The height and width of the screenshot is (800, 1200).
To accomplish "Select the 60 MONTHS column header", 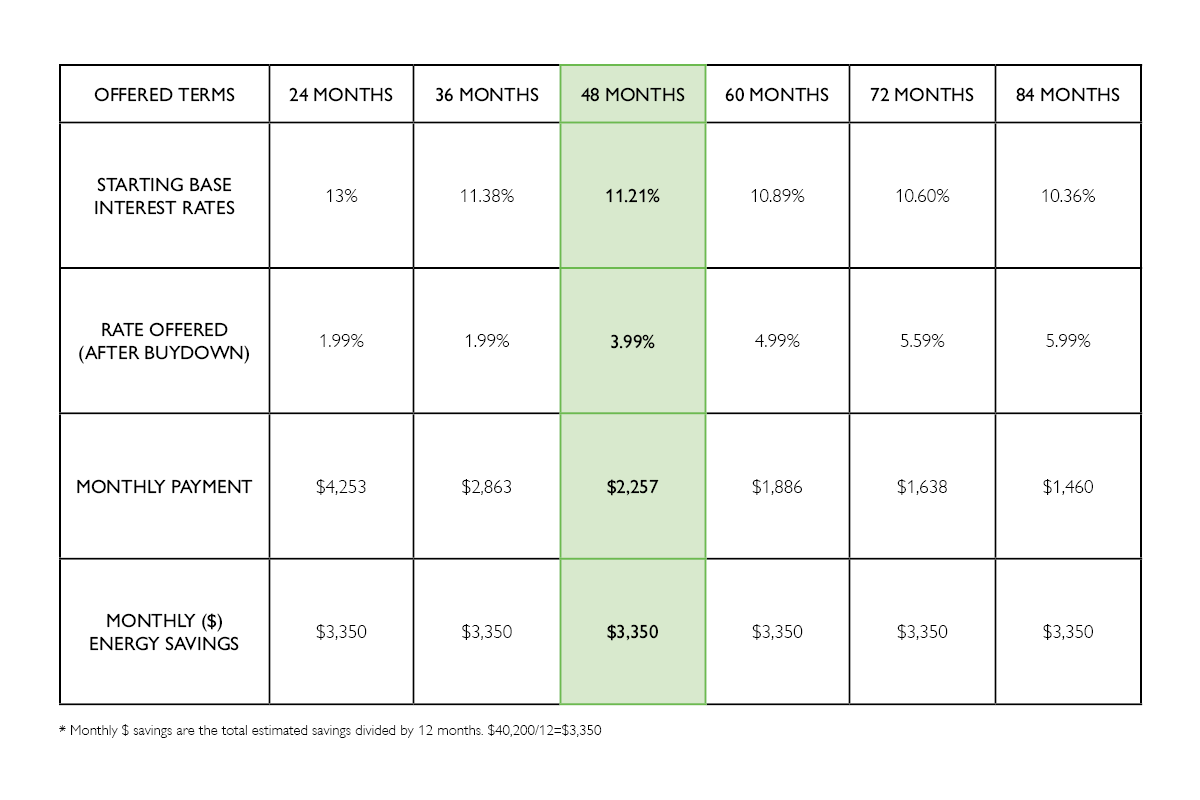I will (777, 95).
